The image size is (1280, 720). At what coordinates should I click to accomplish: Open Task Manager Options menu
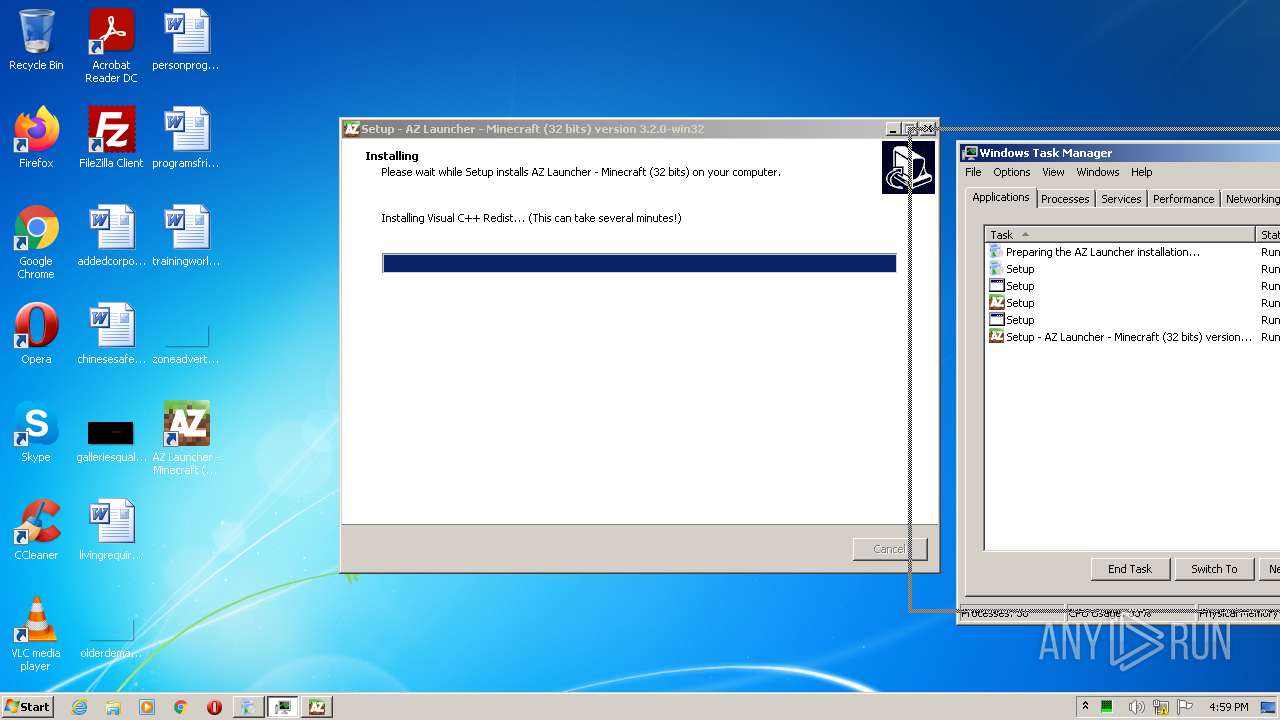click(x=1011, y=172)
